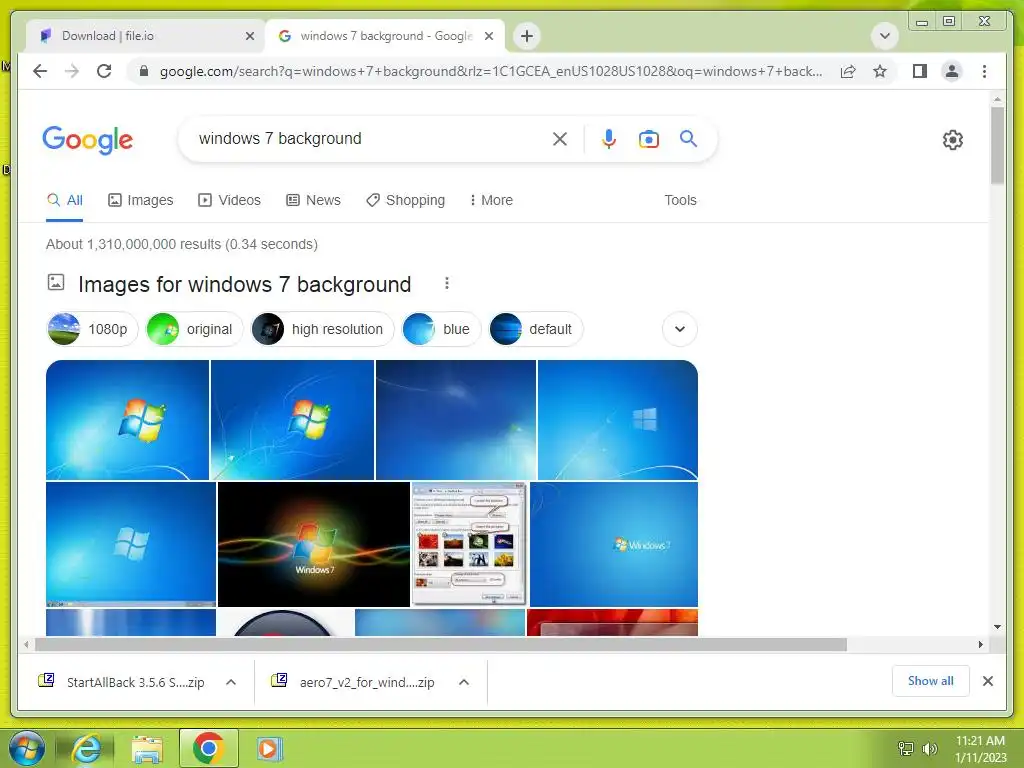Go to Google homepage via logo
The height and width of the screenshot is (768, 1024).
click(88, 140)
